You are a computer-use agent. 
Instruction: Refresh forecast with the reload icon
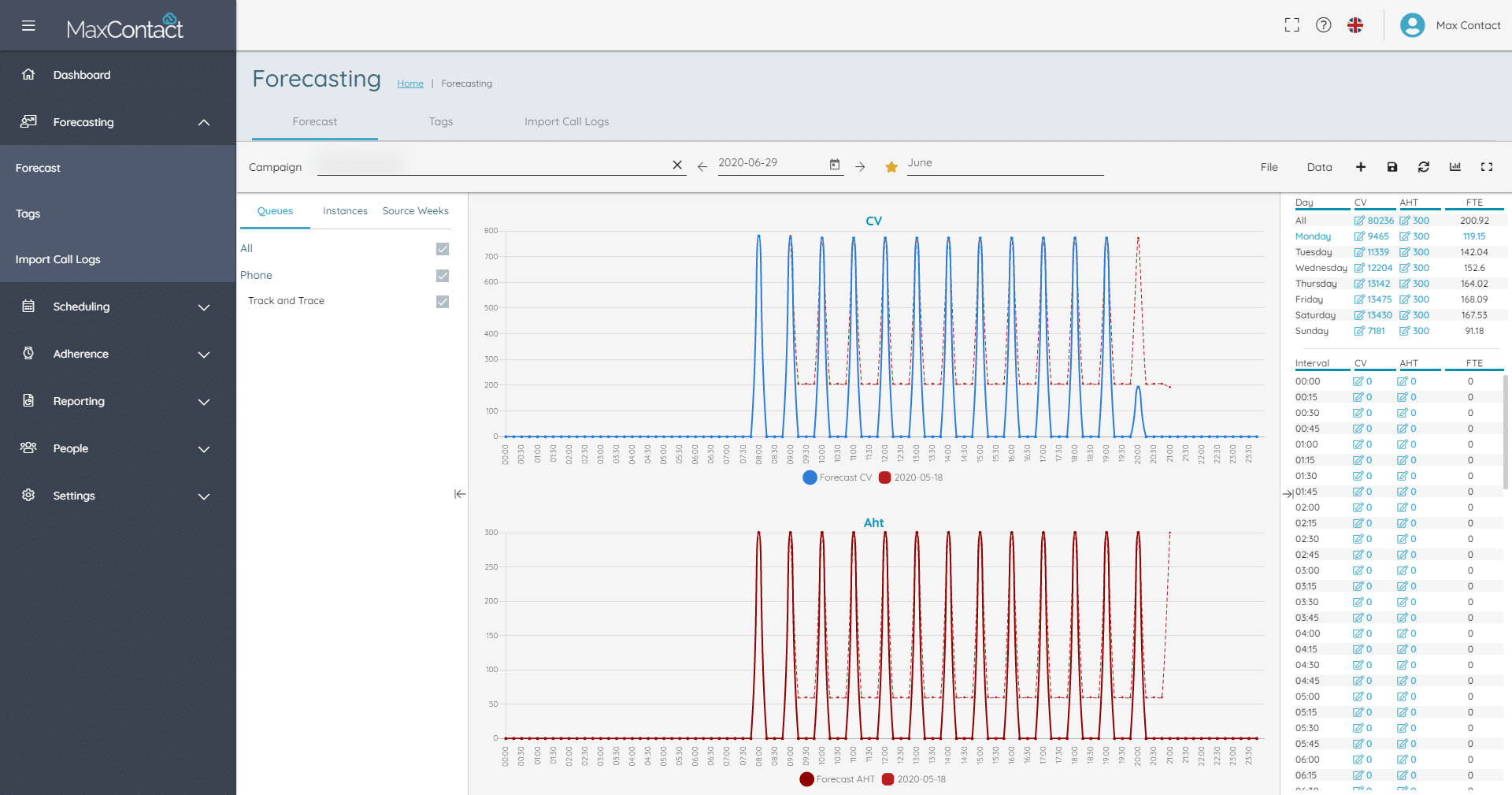point(1424,167)
